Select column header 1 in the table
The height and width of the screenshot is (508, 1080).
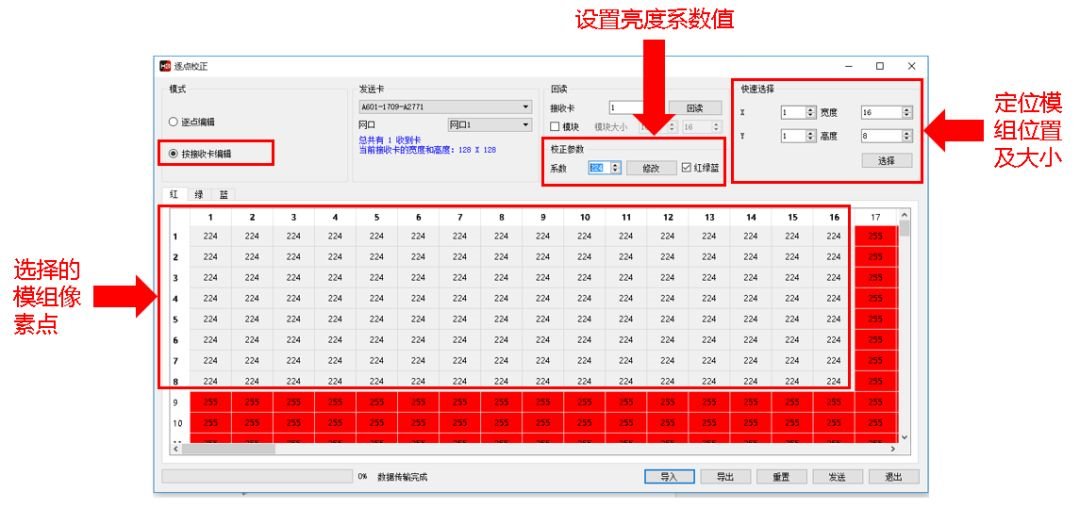[x=211, y=218]
